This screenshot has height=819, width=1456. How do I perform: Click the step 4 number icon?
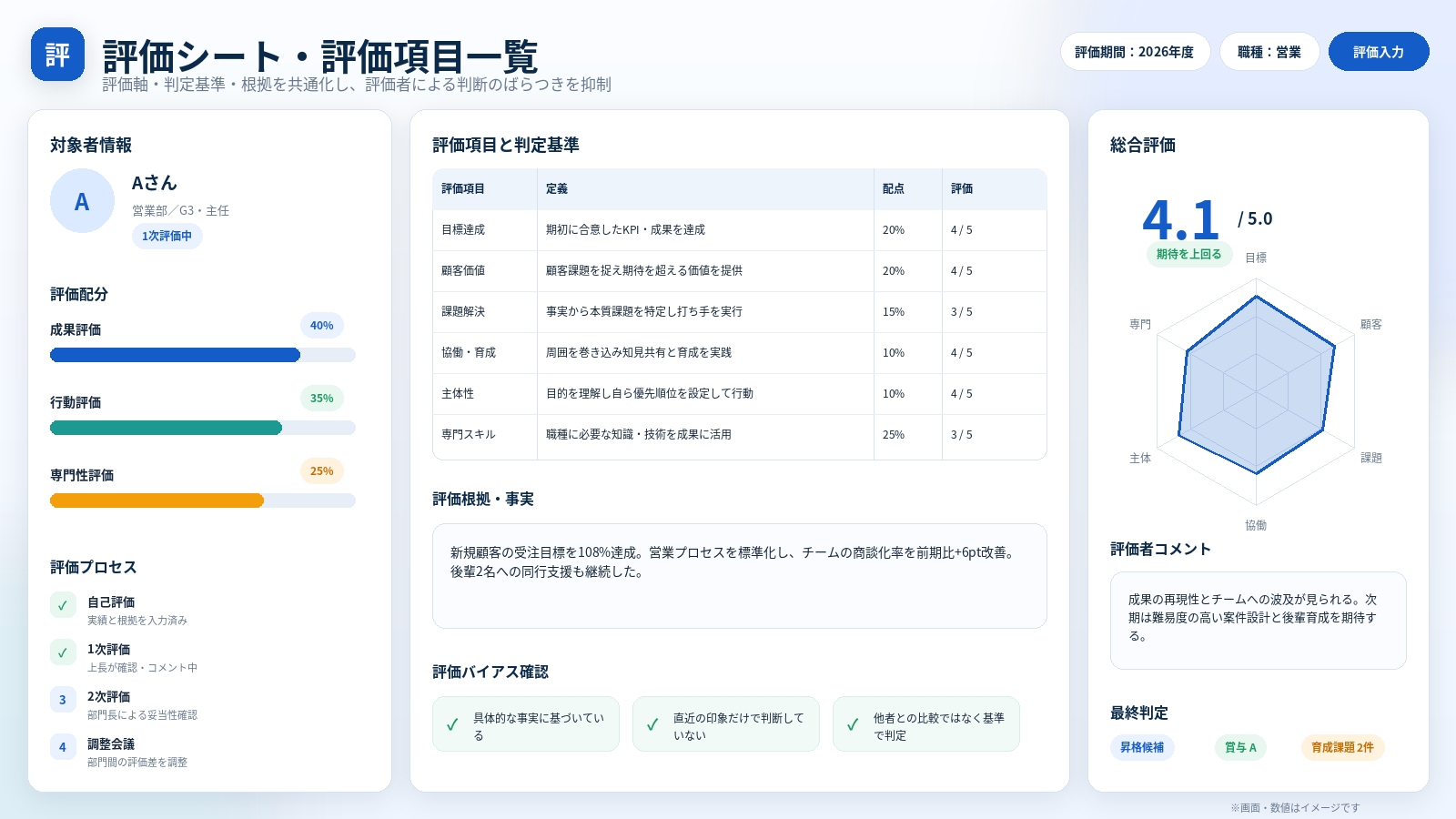click(x=63, y=747)
